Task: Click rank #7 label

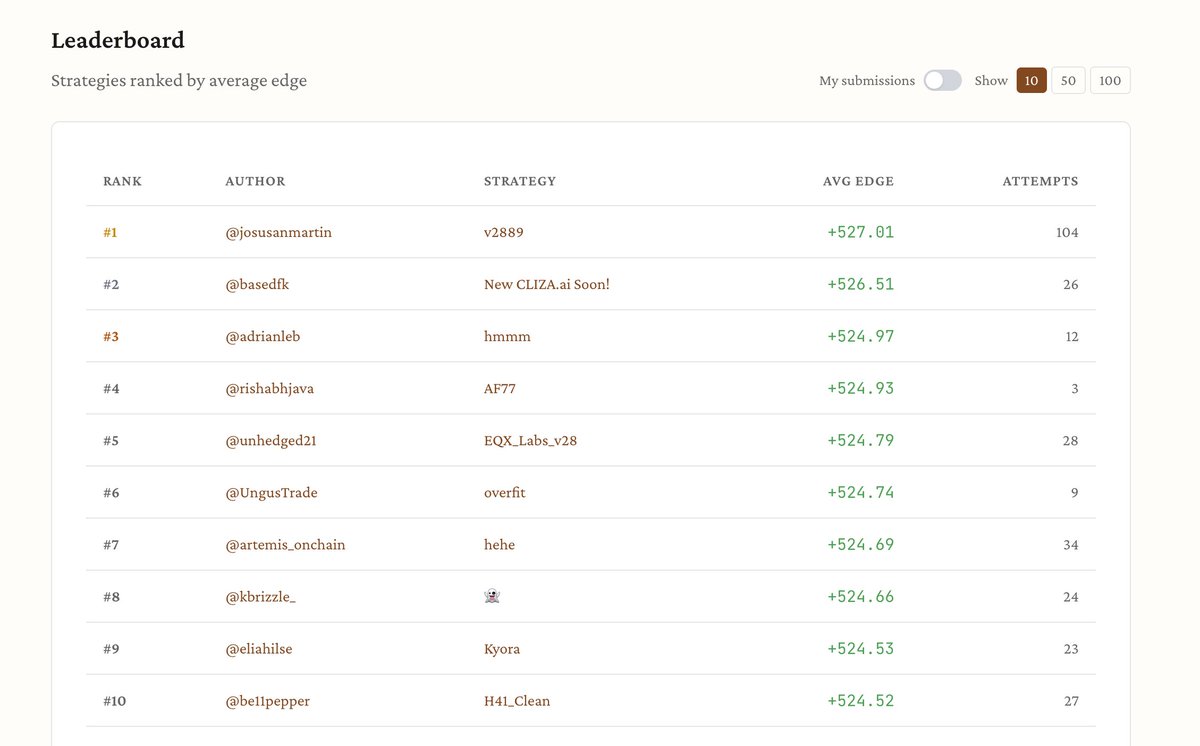Action: tap(111, 544)
